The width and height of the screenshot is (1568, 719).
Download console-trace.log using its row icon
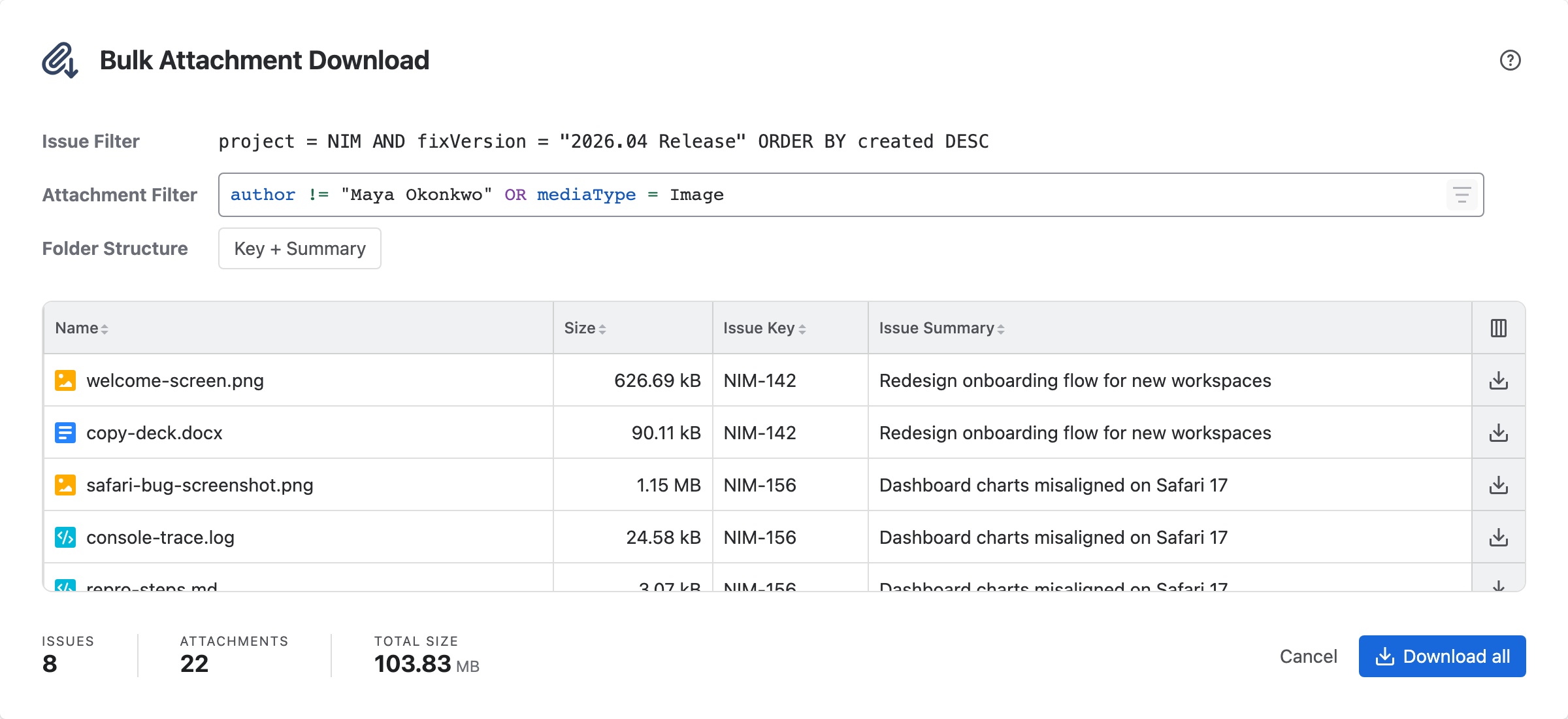click(1499, 537)
